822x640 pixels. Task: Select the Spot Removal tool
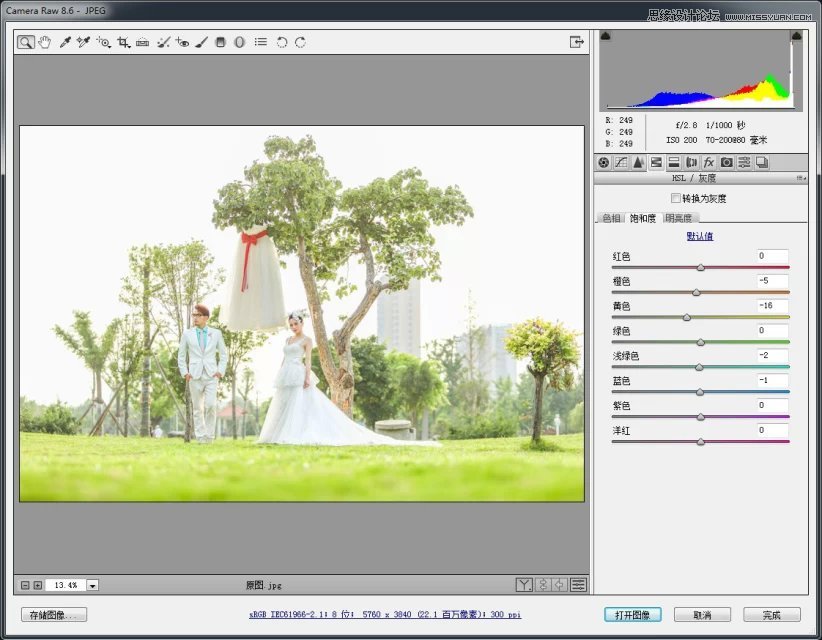coord(163,42)
